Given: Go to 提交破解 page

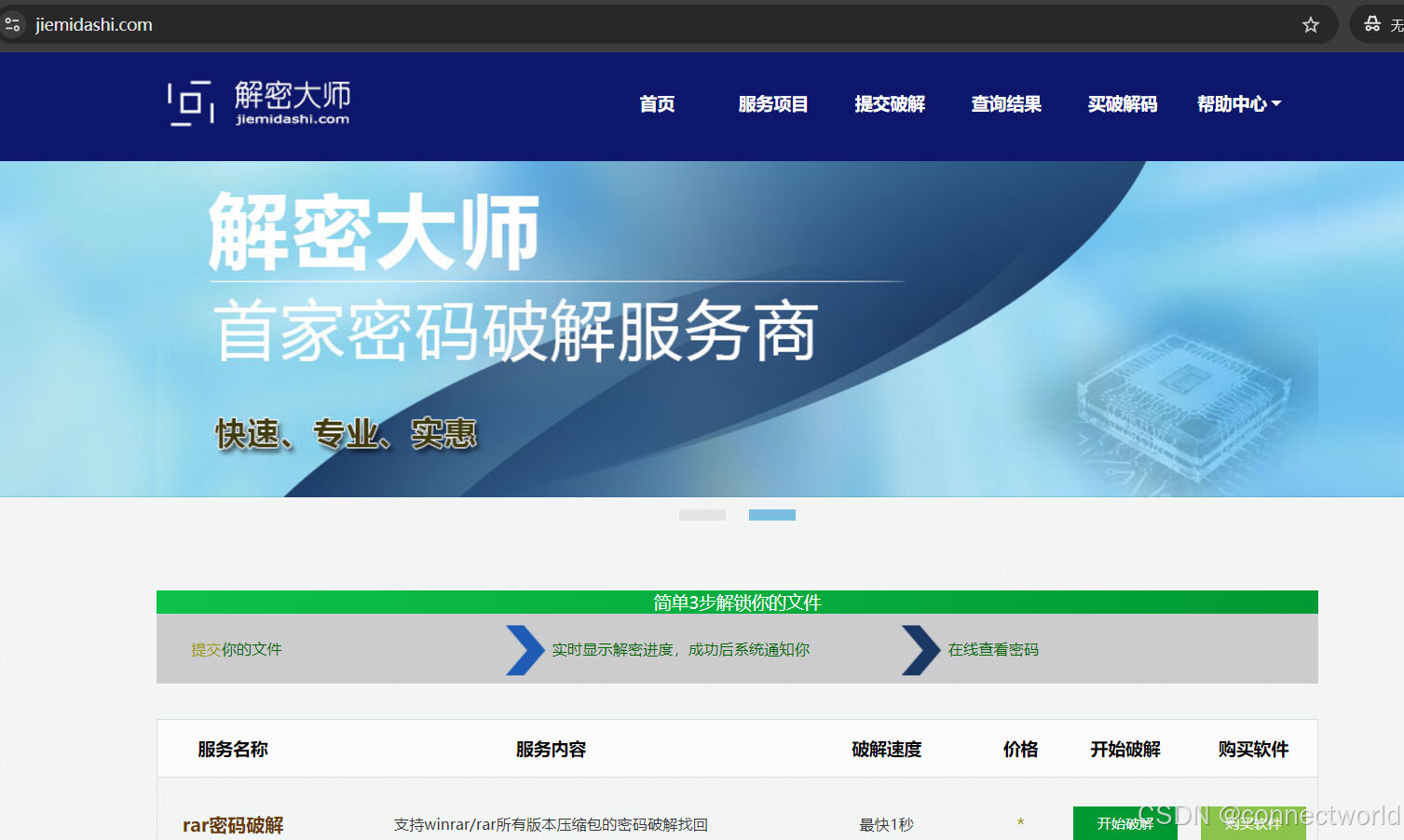Looking at the screenshot, I should [890, 104].
